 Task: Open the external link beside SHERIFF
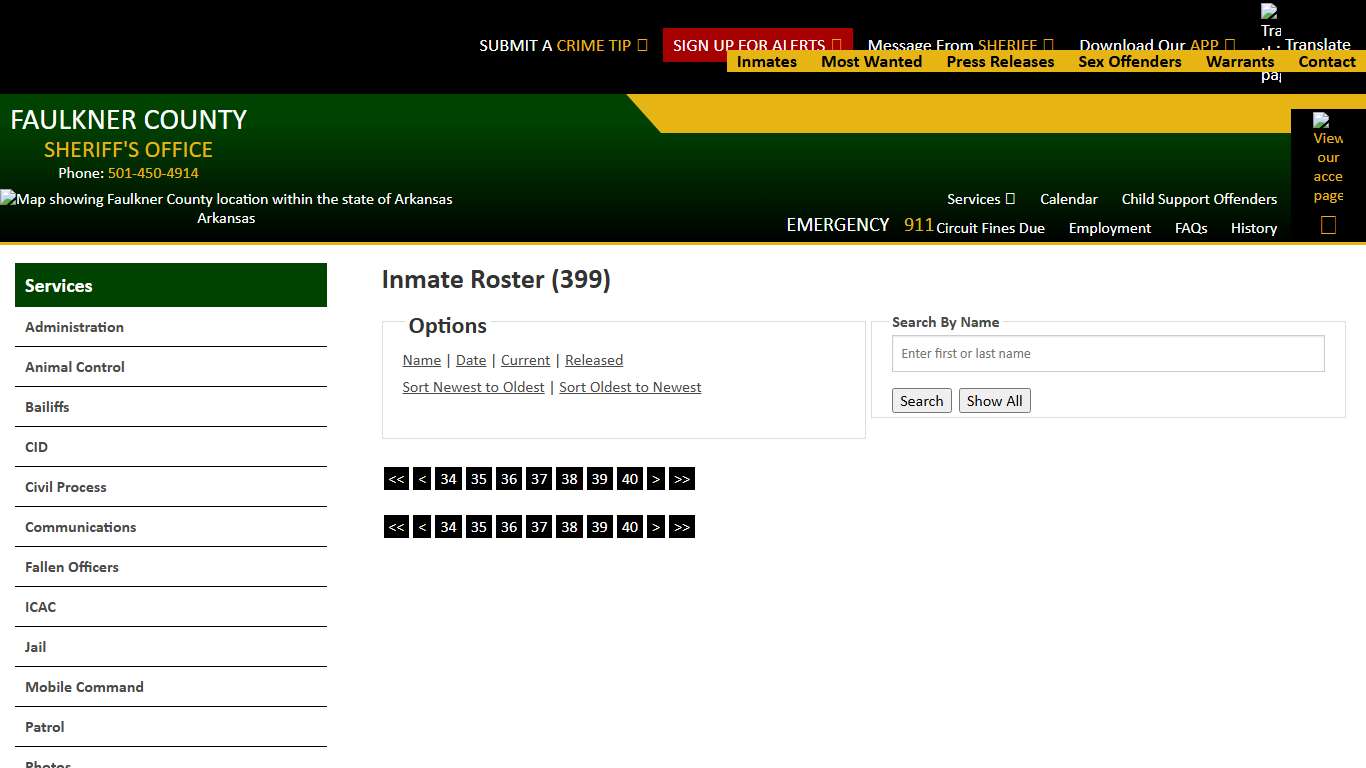(x=1048, y=45)
